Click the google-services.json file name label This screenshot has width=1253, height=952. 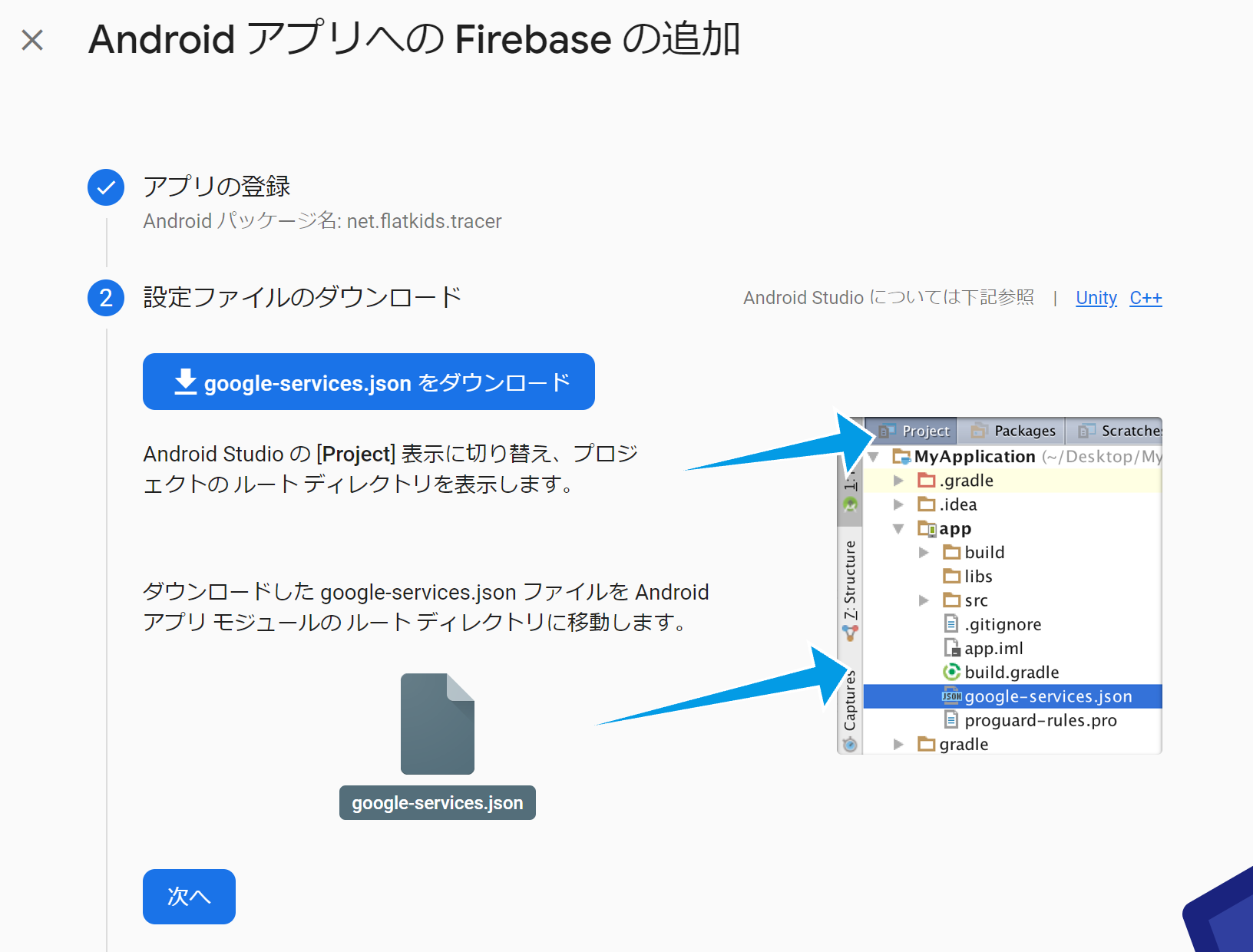[437, 803]
